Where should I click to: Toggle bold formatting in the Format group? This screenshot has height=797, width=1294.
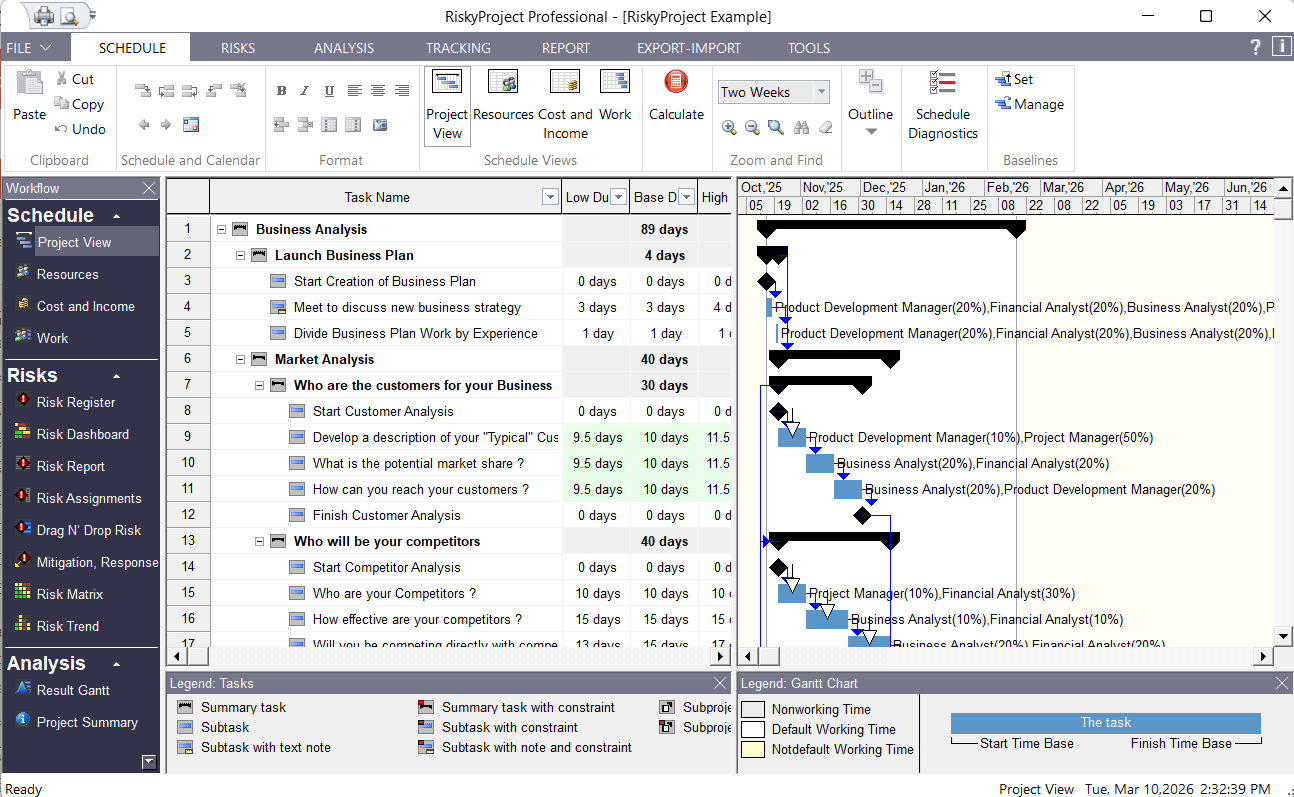281,90
